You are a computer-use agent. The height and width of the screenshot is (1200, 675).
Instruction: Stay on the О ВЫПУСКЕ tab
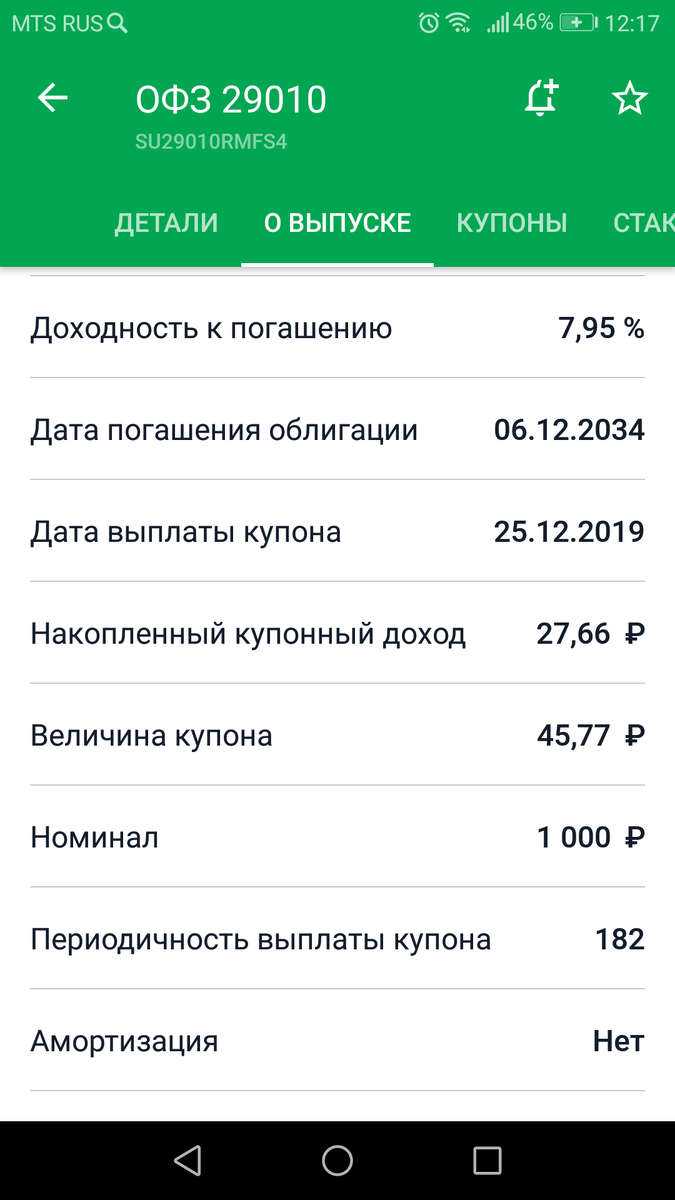336,222
